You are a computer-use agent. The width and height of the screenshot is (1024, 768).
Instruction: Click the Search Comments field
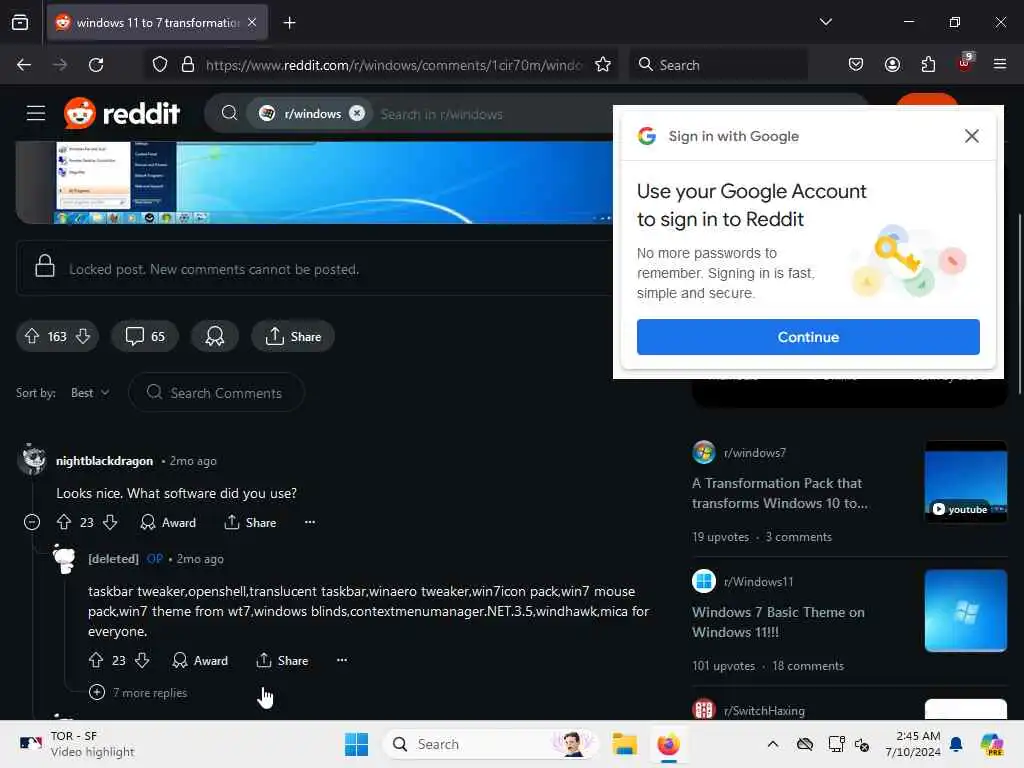[216, 392]
